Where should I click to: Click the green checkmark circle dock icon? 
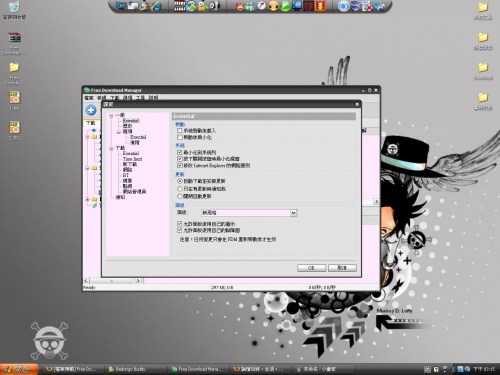pyautogui.click(x=285, y=6)
